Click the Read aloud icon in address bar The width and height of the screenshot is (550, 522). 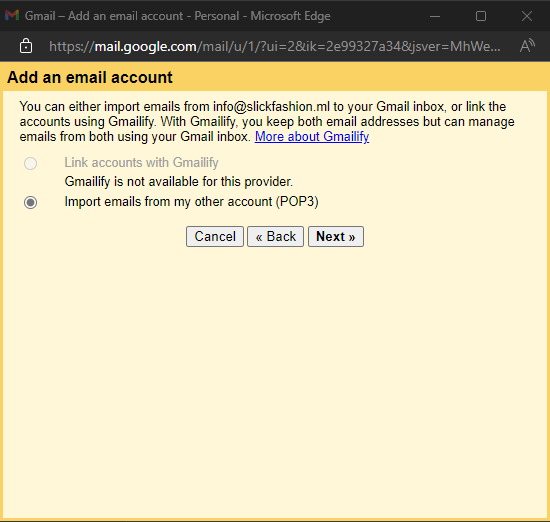tap(527, 46)
